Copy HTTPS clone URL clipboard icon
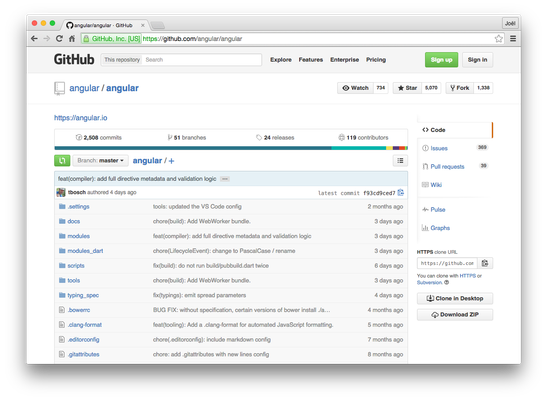This screenshot has width=546, height=400. tap(485, 263)
